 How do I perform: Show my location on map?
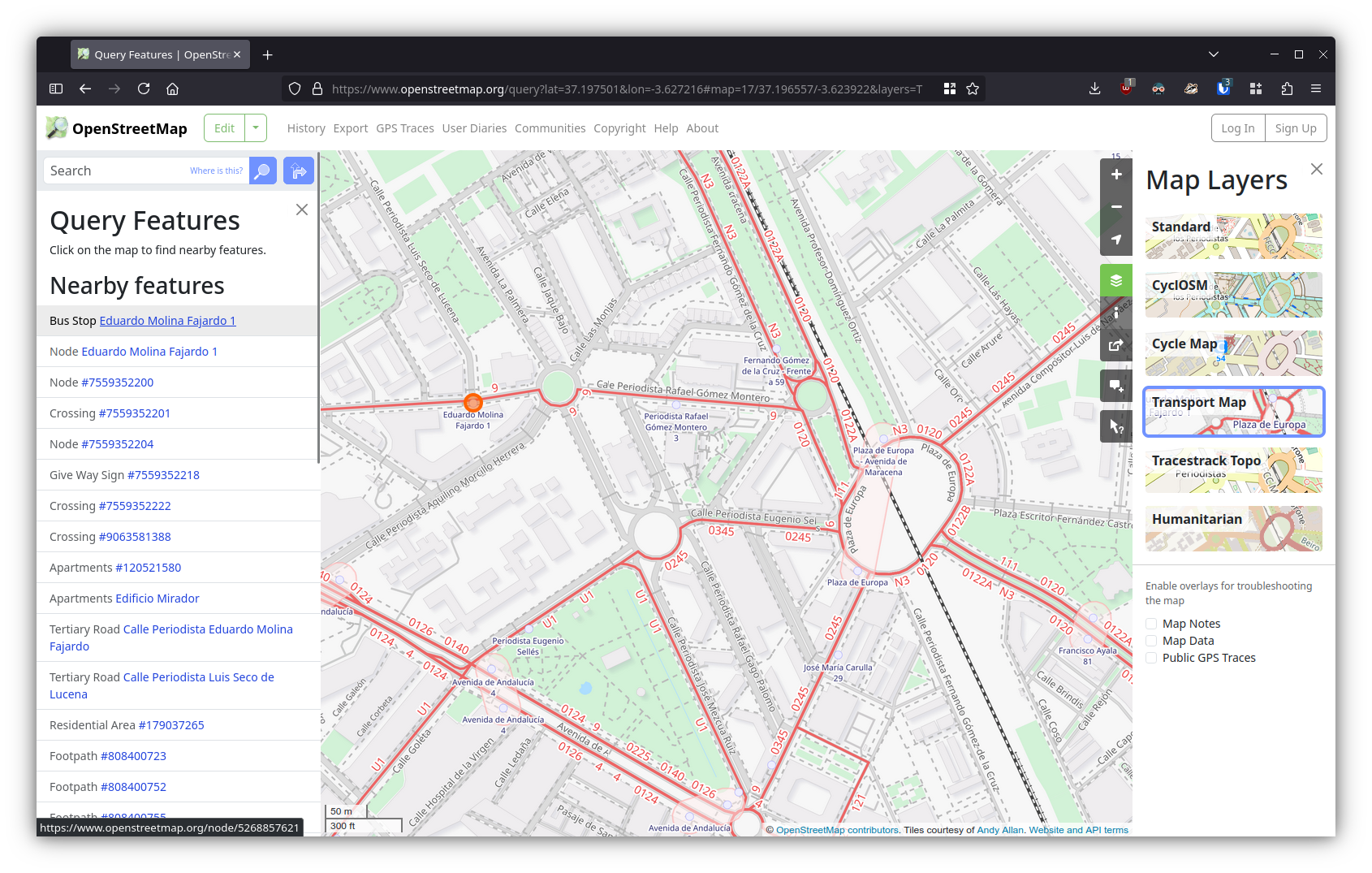[x=1116, y=240]
